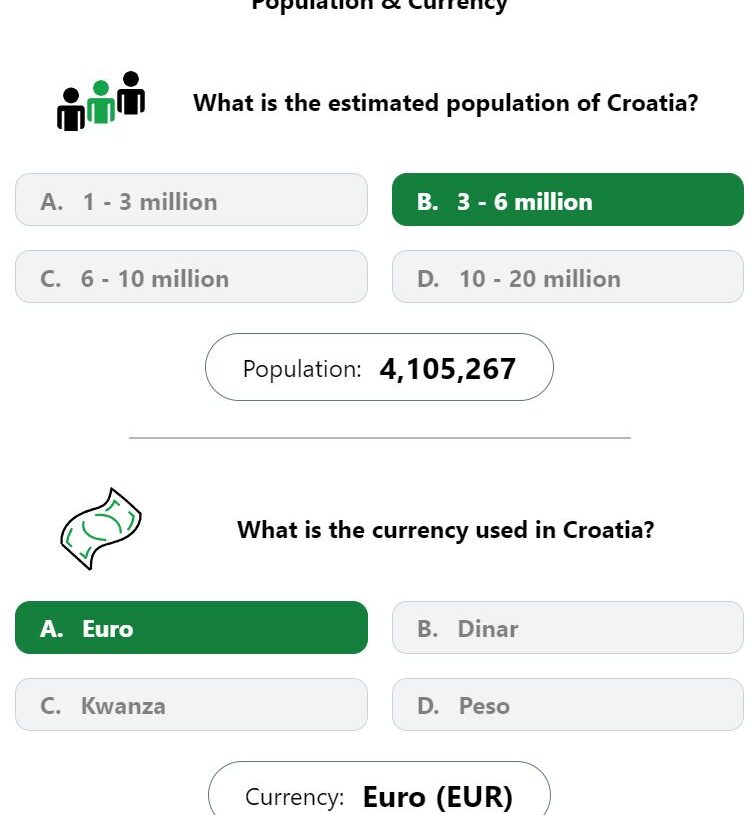The height and width of the screenshot is (815, 753).
Task: Pick the Dinar currency option
Action: click(x=567, y=627)
